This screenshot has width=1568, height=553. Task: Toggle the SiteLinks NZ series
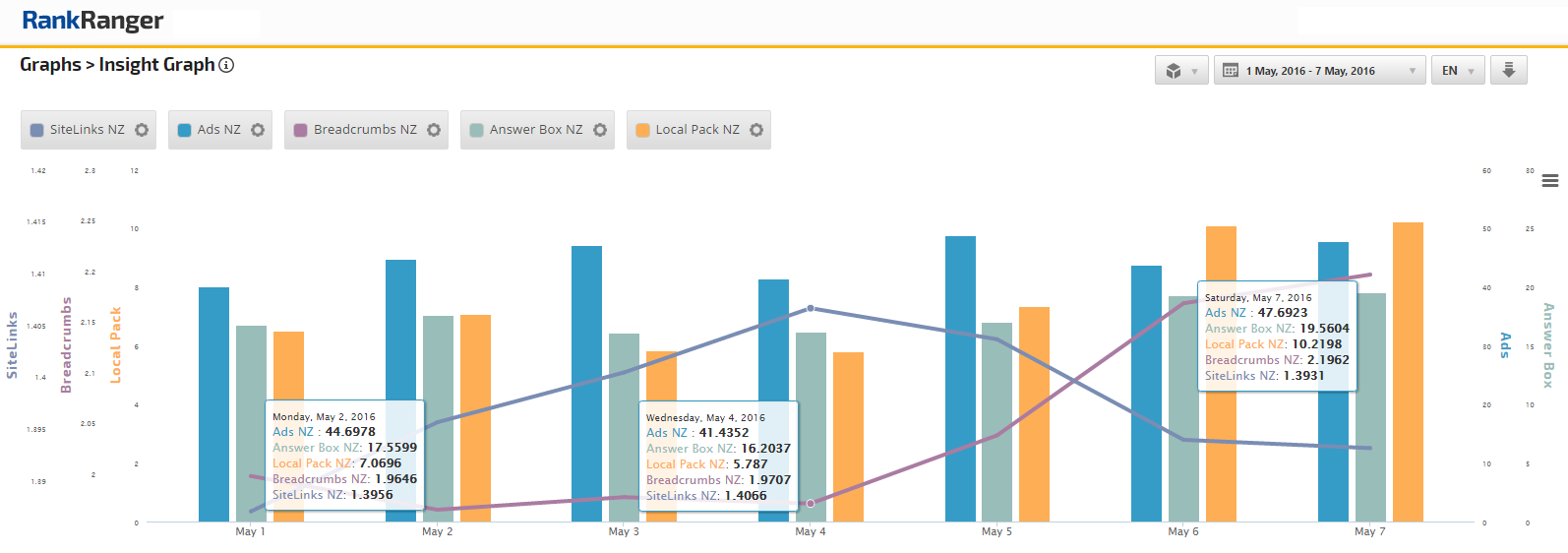87,130
